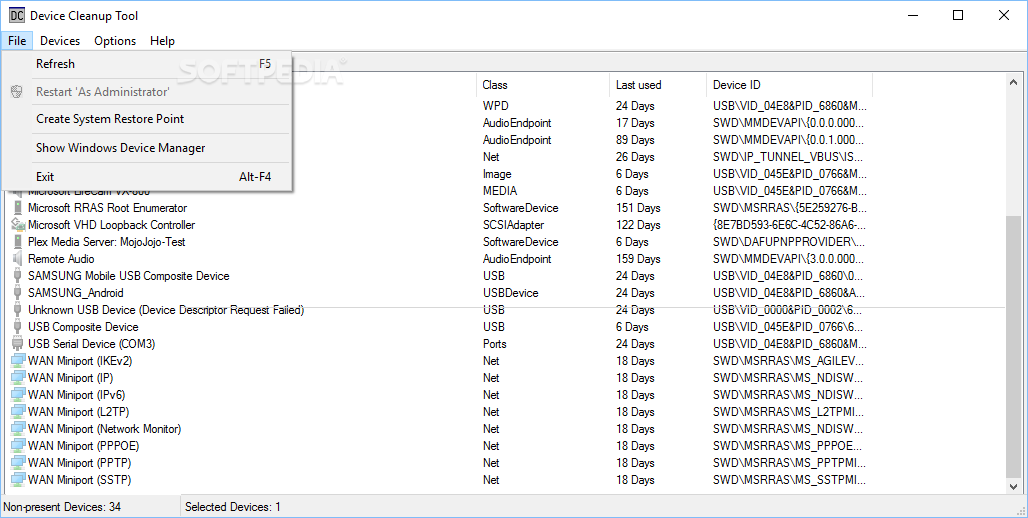This screenshot has height=518, width=1028.
Task: Click USB icon of SAMSUNG Mobile USB Composite
Action: [17, 276]
